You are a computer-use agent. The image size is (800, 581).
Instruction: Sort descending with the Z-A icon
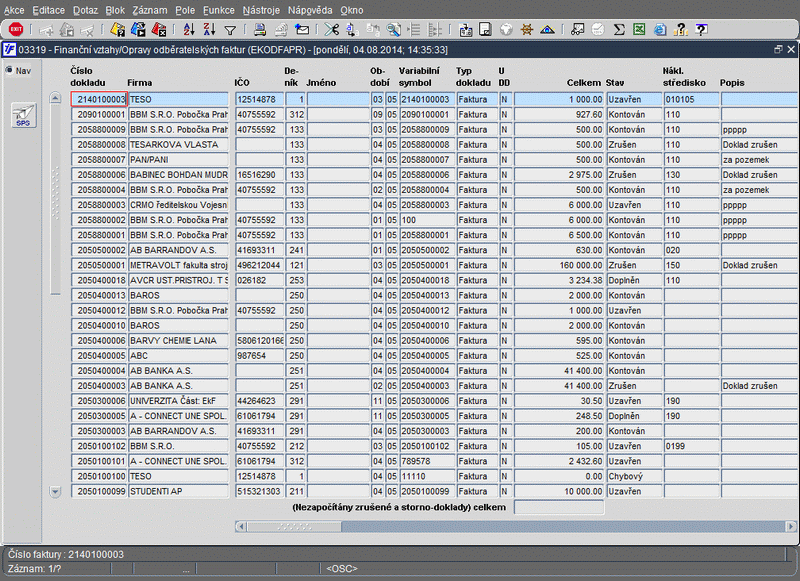(209, 30)
